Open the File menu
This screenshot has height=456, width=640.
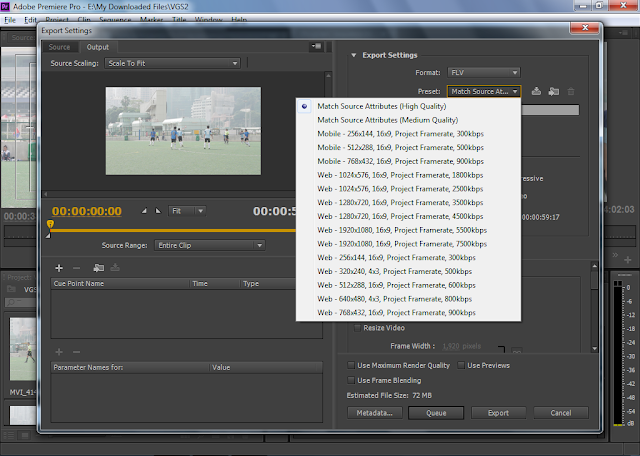point(10,20)
